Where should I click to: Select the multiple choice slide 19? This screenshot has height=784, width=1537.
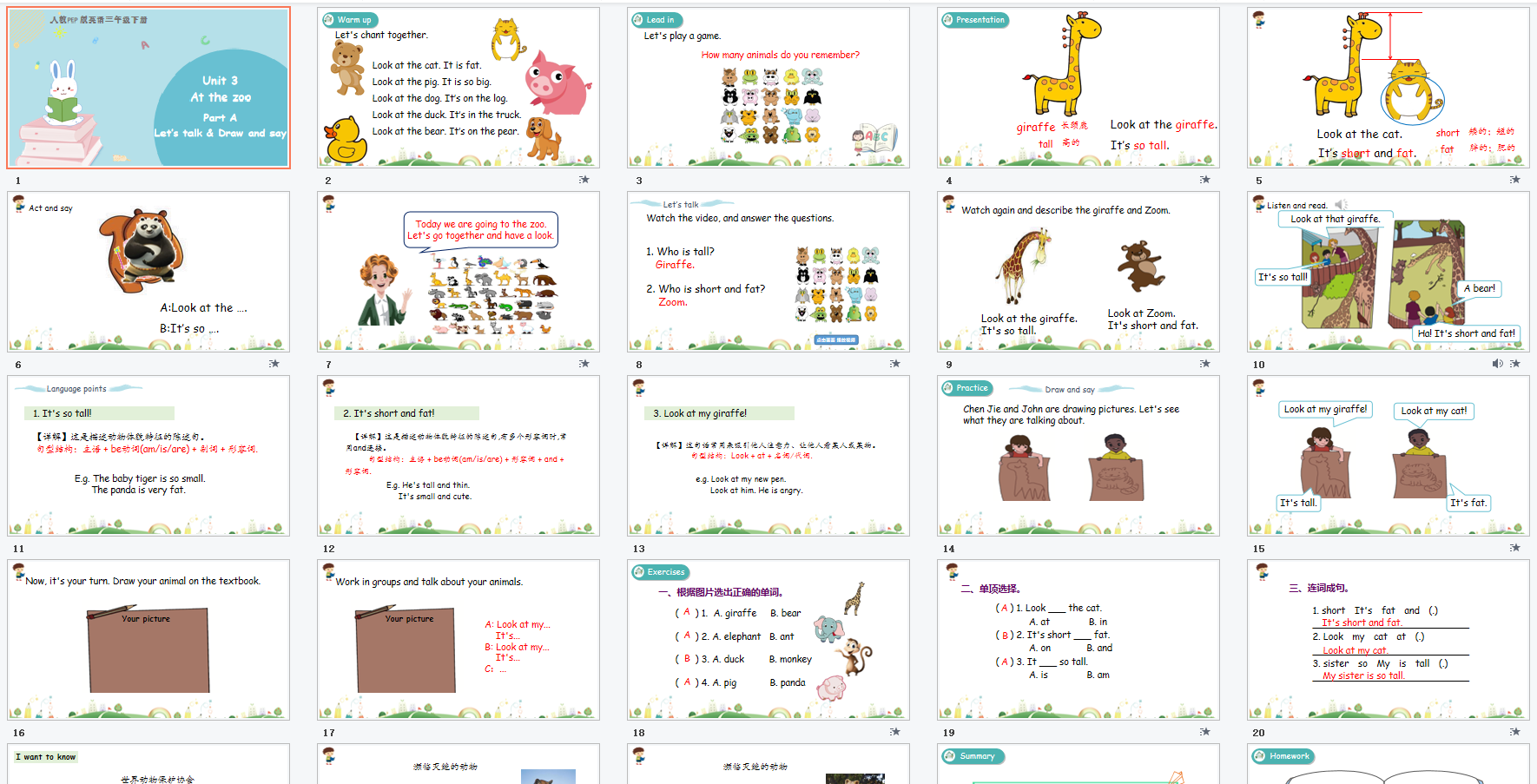(1079, 640)
